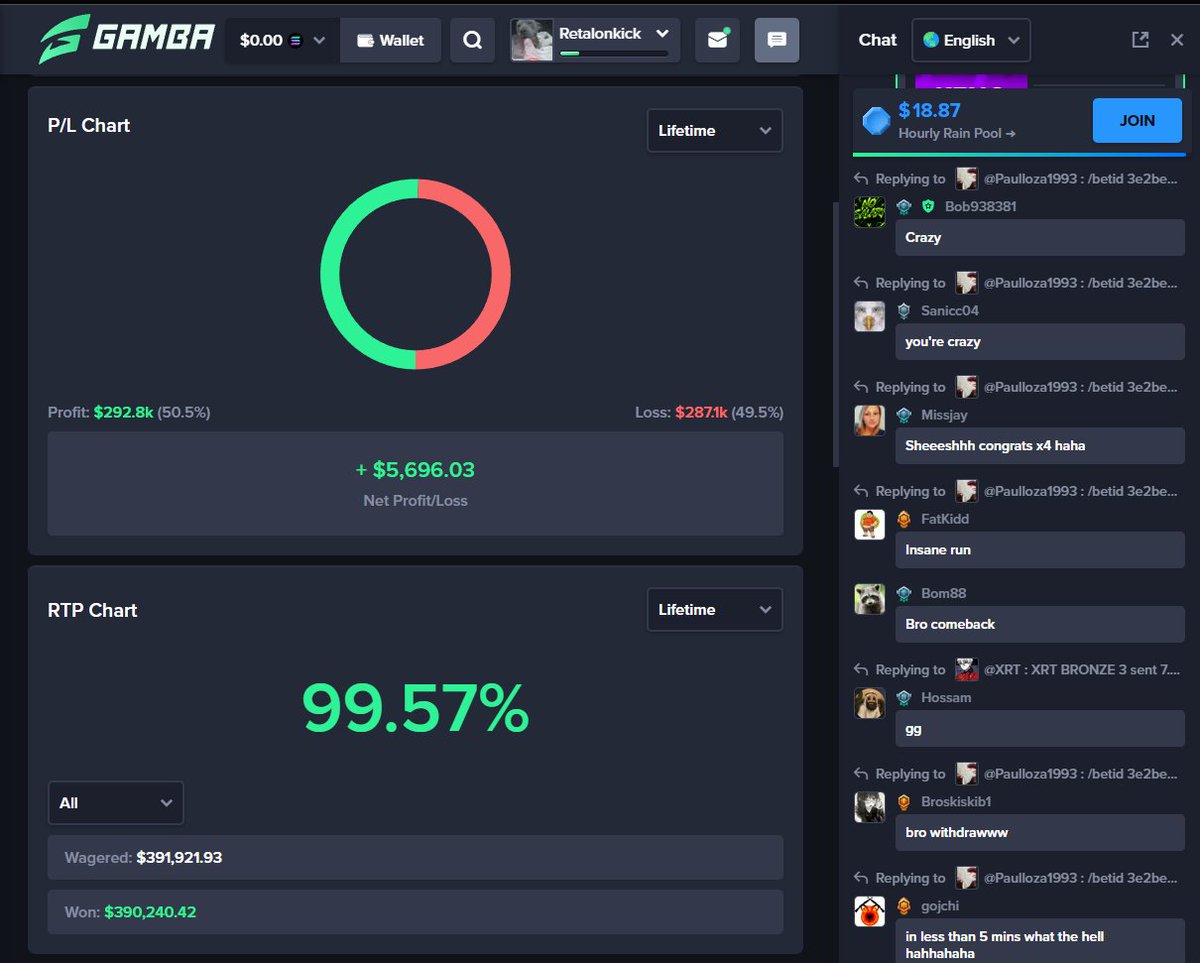Join the hourly rain pool
1200x963 pixels.
pos(1137,120)
